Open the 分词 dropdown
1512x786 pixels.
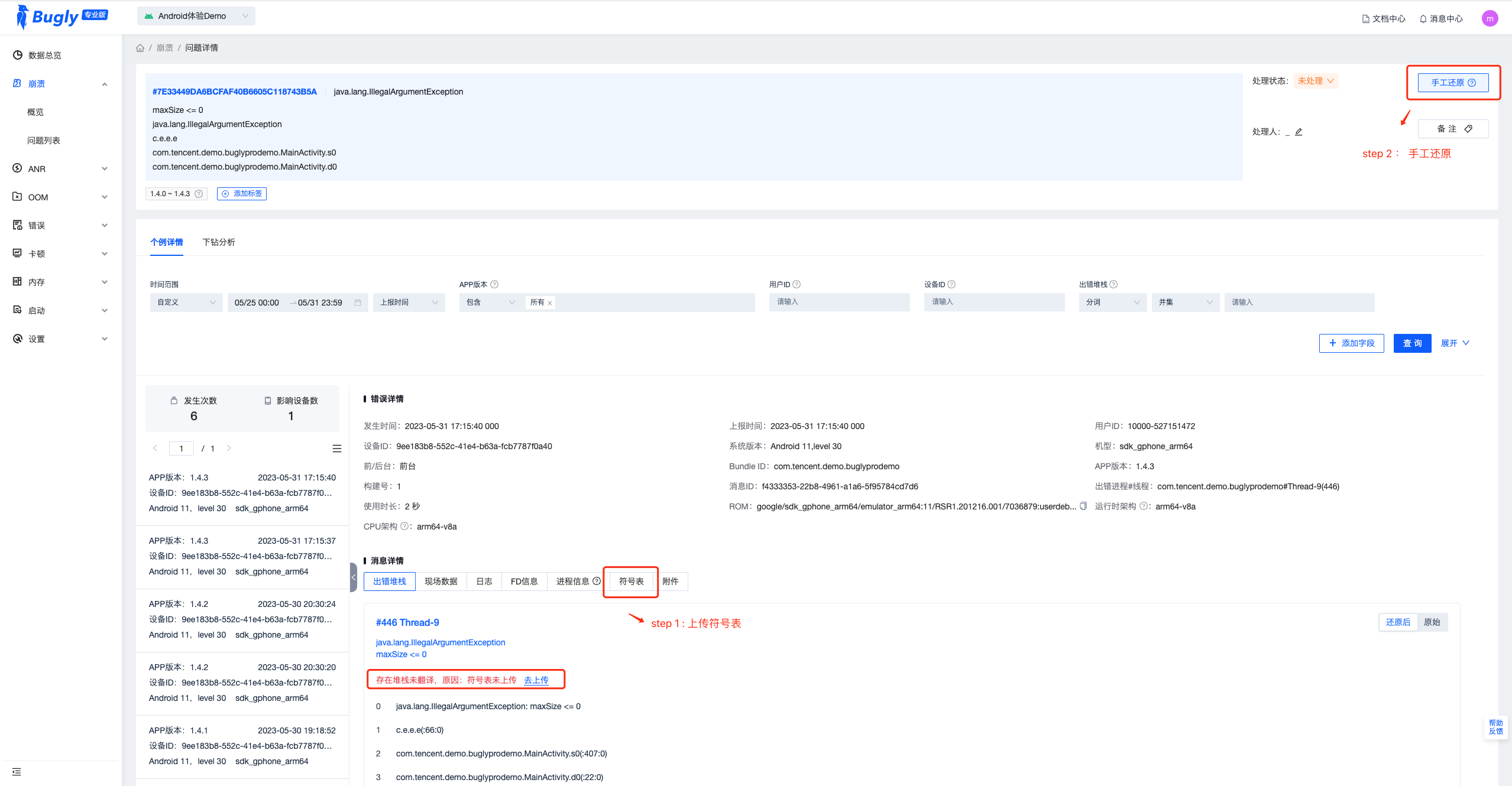[x=1113, y=303]
